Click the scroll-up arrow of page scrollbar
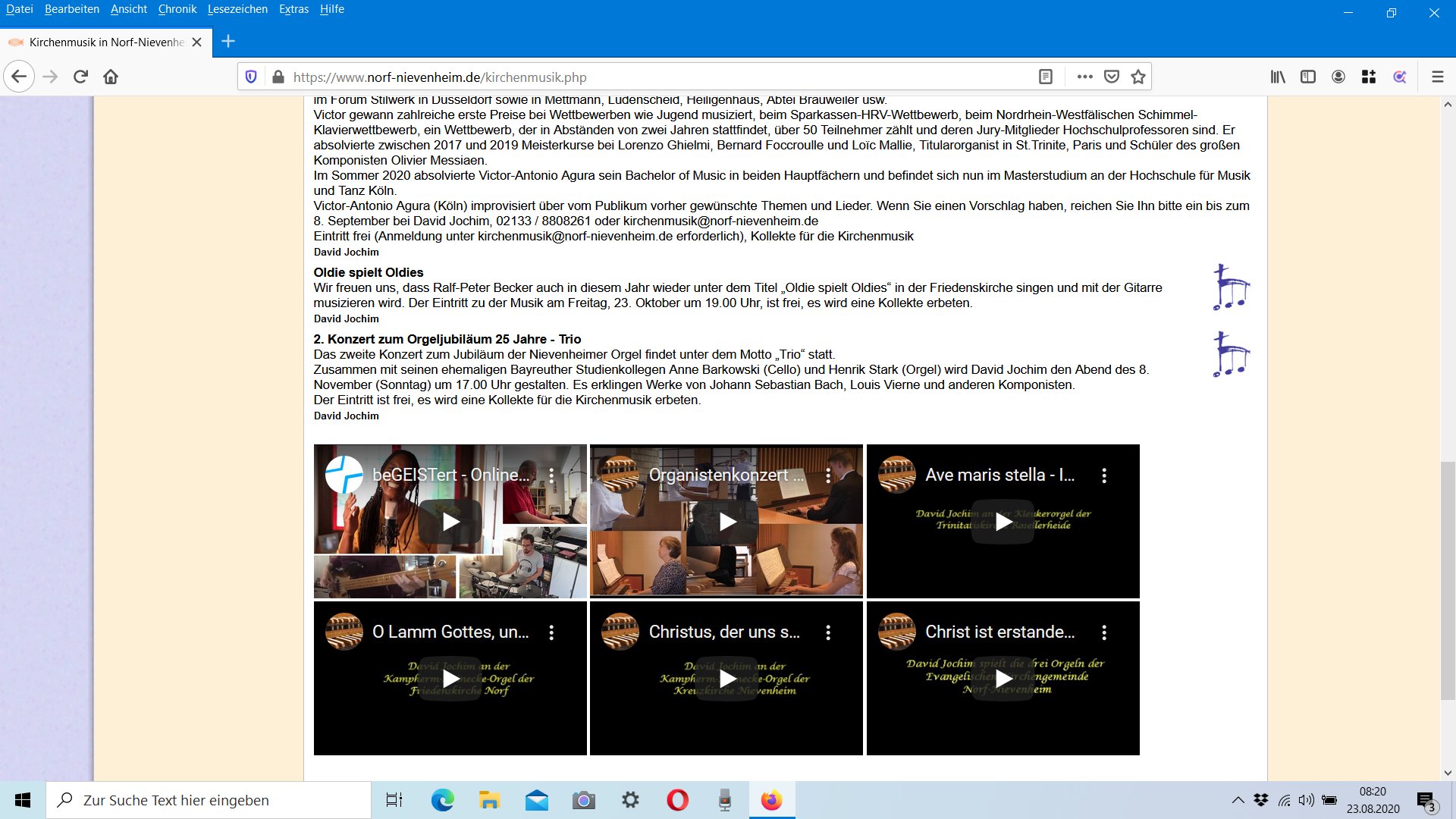 pyautogui.click(x=1448, y=105)
